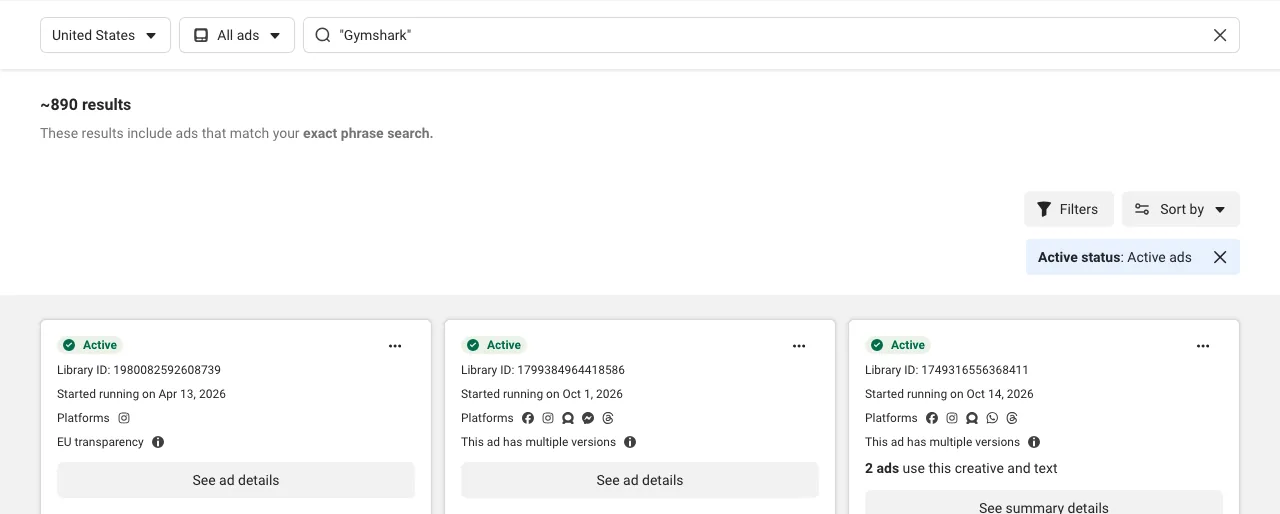Click the "~890 results" heading
This screenshot has width=1280, height=514.
coord(86,105)
